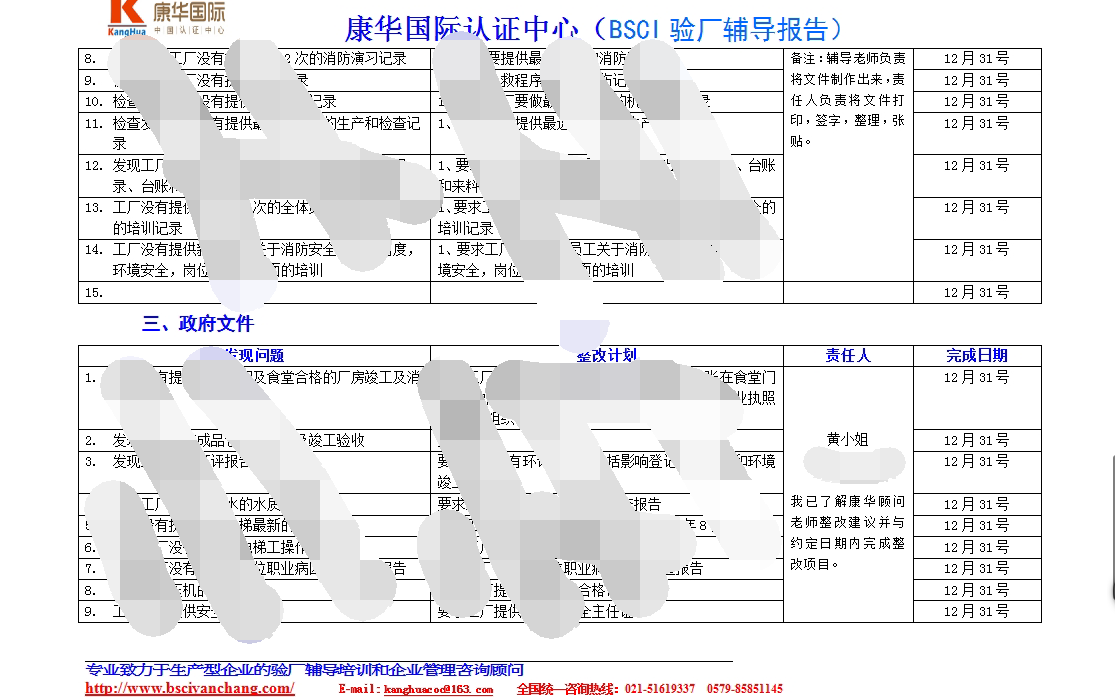Viewport: 1115px width, 697px height.
Task: Select the 12月31号 date in the 黄小姐 row
Action: [976, 440]
